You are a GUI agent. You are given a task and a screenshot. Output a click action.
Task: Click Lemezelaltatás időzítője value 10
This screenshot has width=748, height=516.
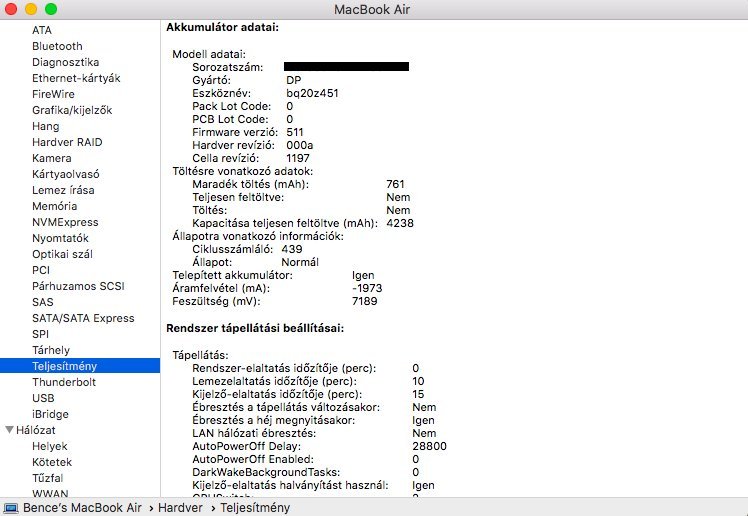[418, 381]
